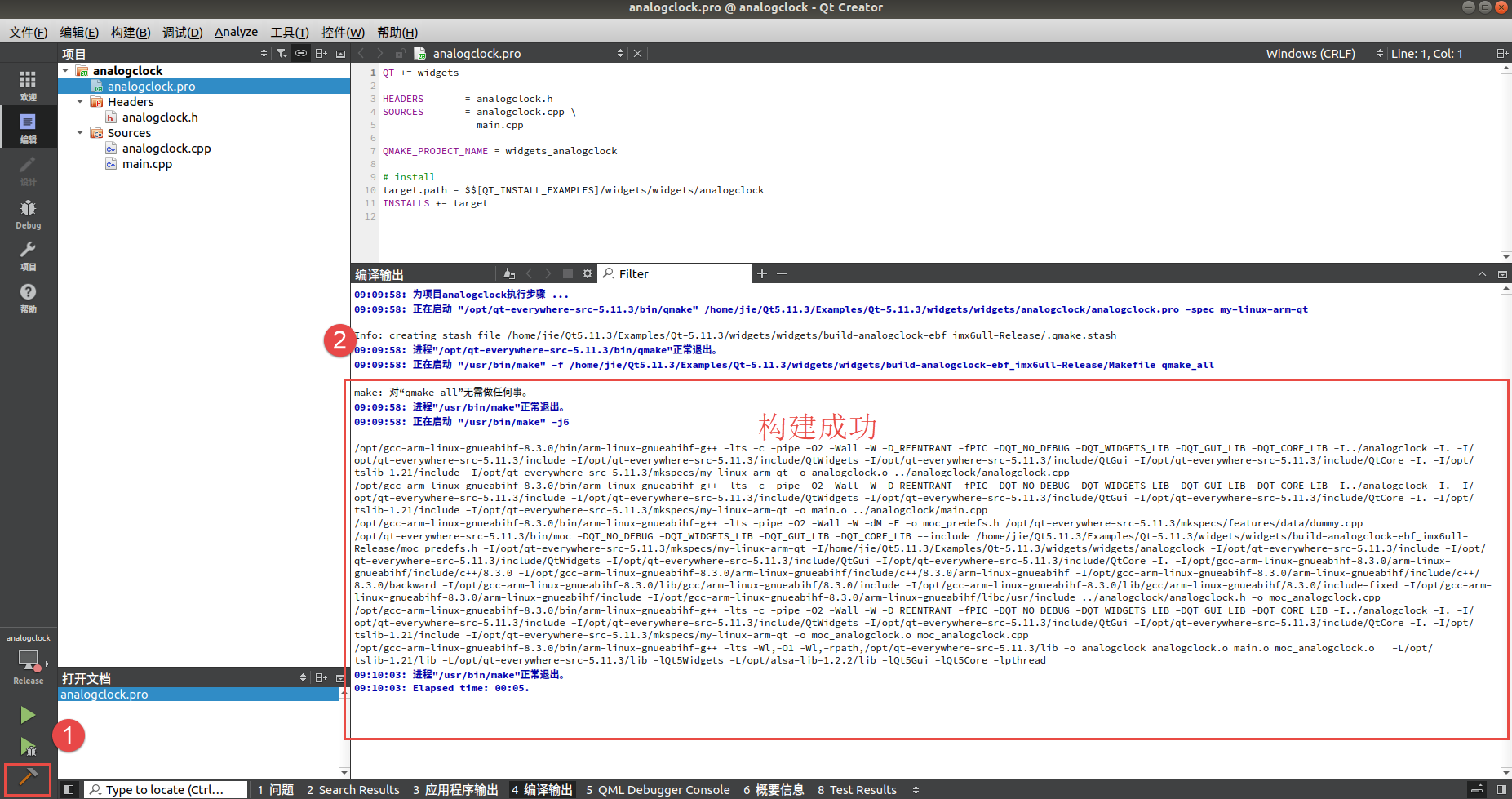Open the analogclock Release kit selector
Screen dimensions: 1512x799
pyautogui.click(x=28, y=661)
